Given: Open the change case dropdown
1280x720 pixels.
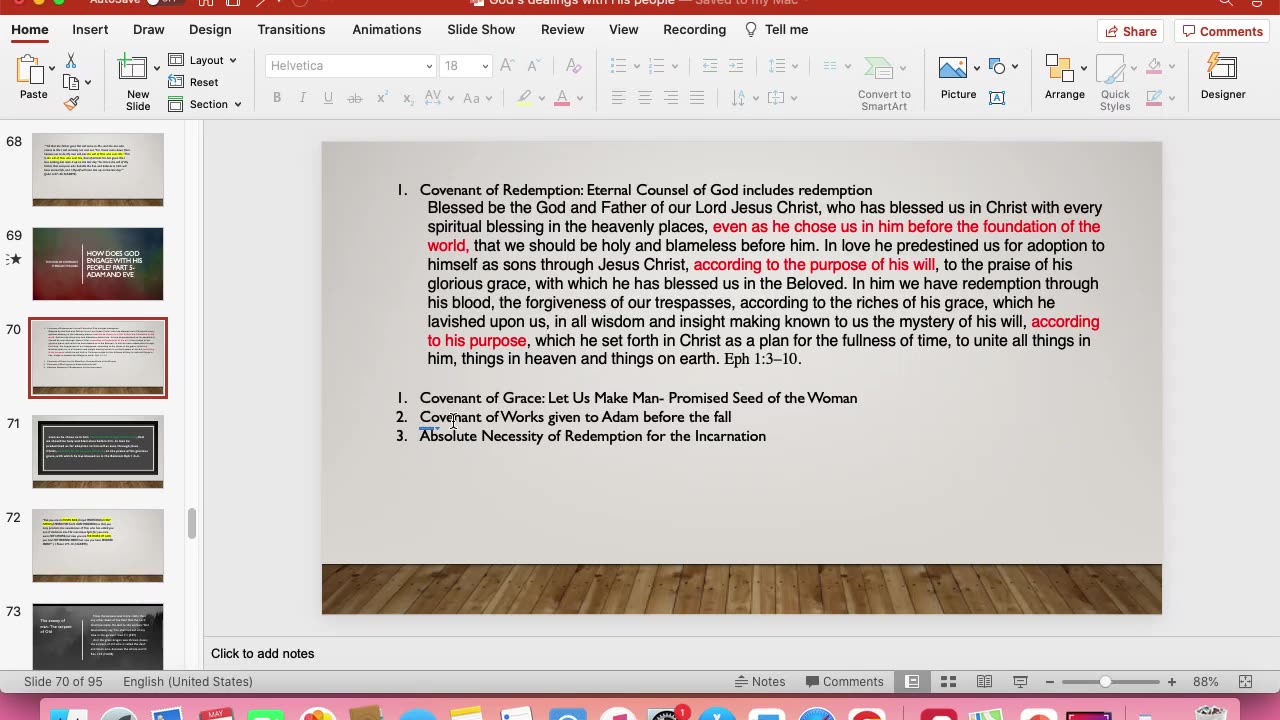Looking at the screenshot, I should 477,98.
